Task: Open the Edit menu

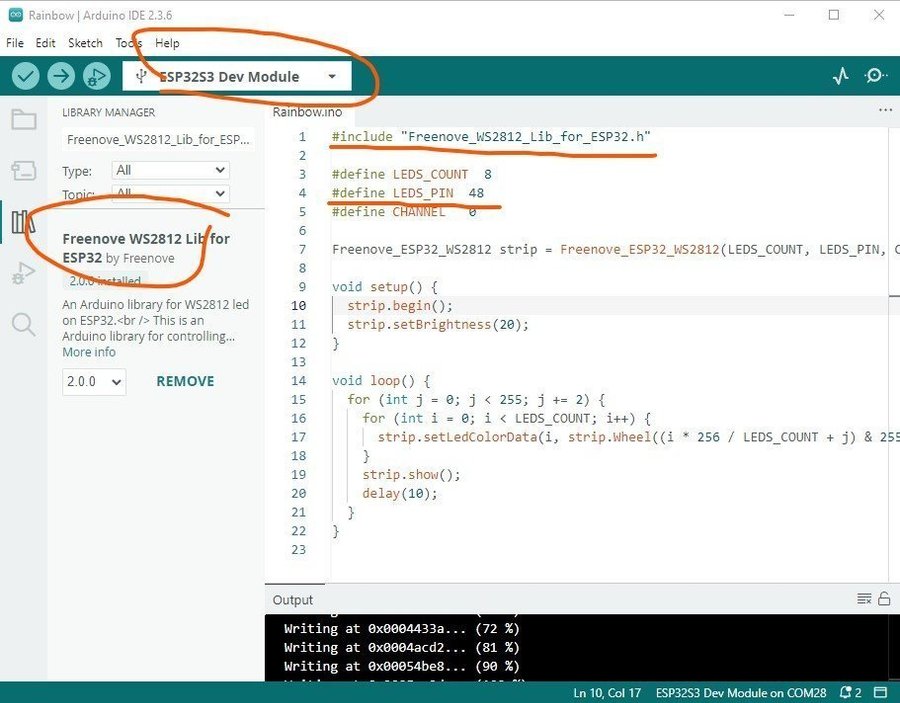Action: (45, 43)
